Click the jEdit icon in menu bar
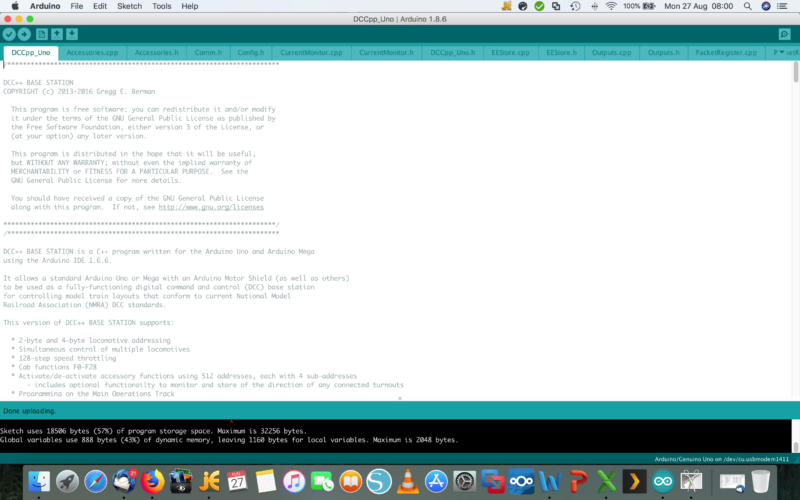800x500 pixels. point(506,6)
